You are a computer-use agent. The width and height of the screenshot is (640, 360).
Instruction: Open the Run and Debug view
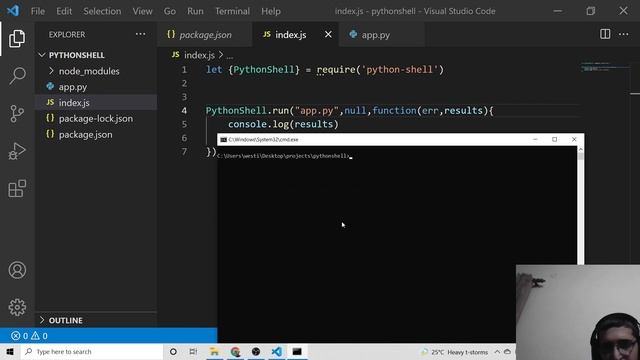pyautogui.click(x=17, y=151)
